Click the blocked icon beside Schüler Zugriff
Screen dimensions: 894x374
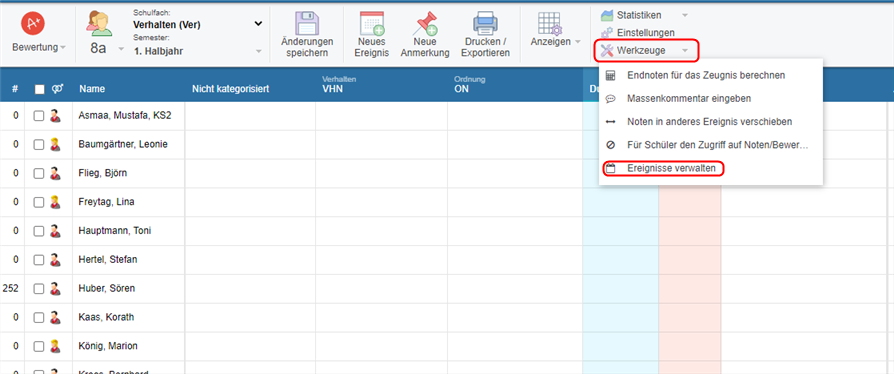click(x=611, y=145)
